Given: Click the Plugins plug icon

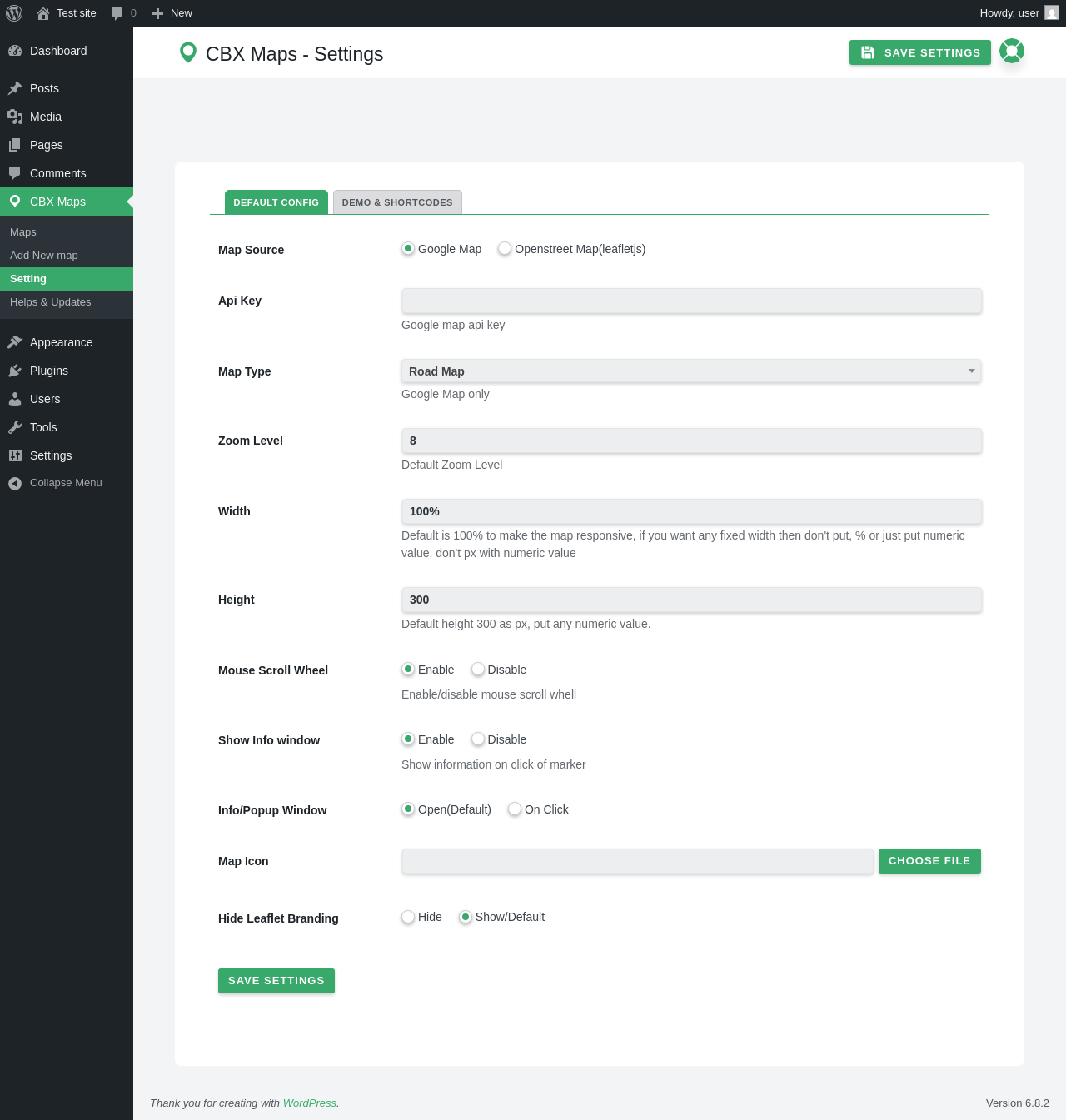Looking at the screenshot, I should (15, 371).
